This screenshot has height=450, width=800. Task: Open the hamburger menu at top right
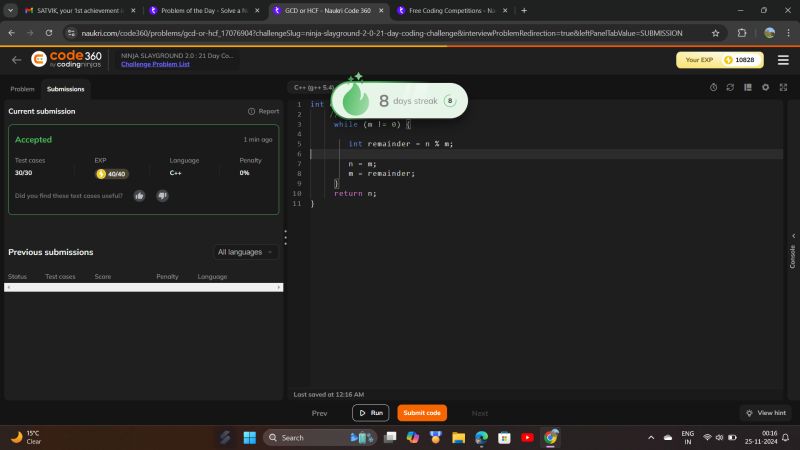point(783,60)
